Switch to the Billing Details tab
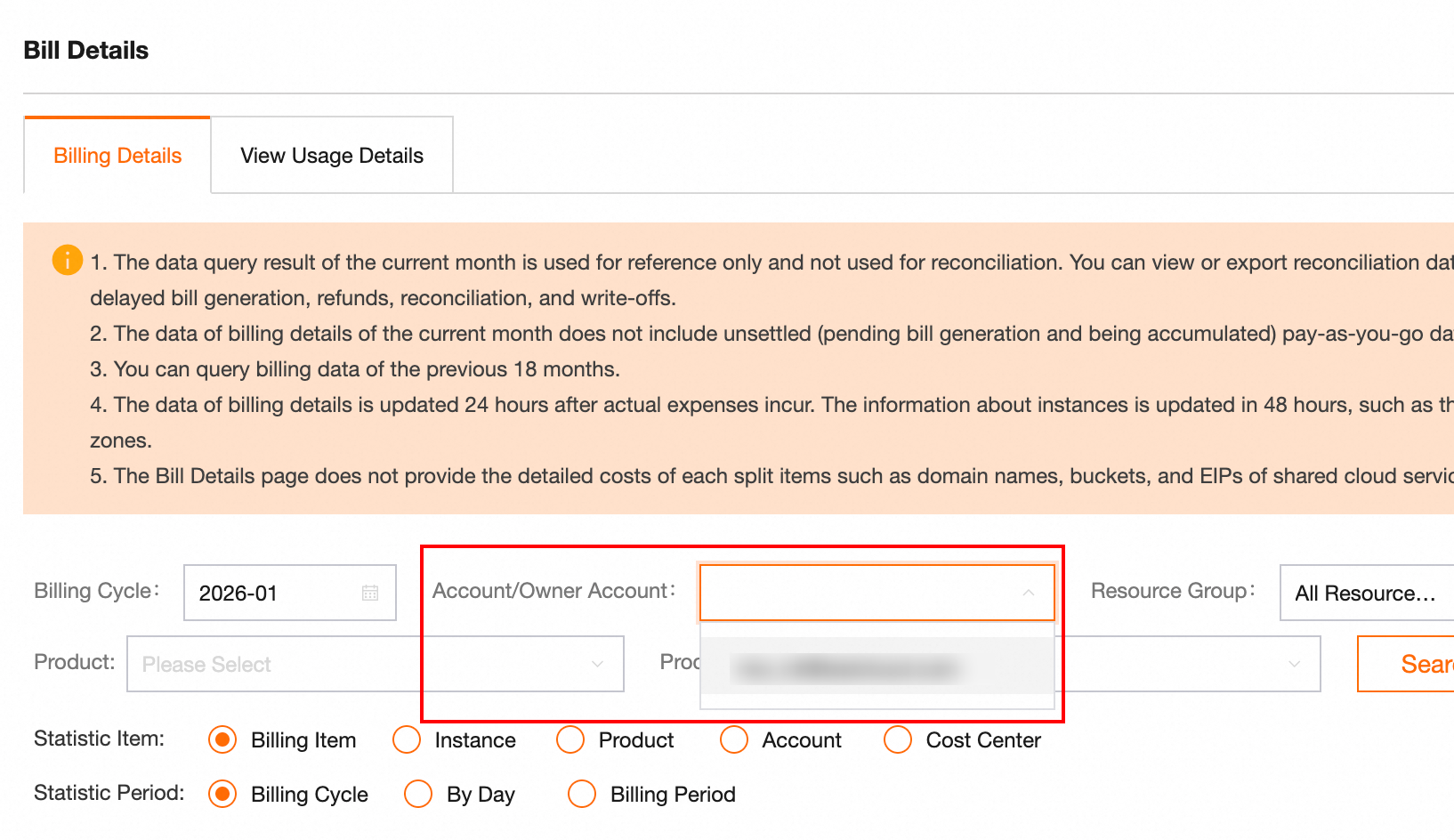The image size is (1454, 840). pos(117,156)
